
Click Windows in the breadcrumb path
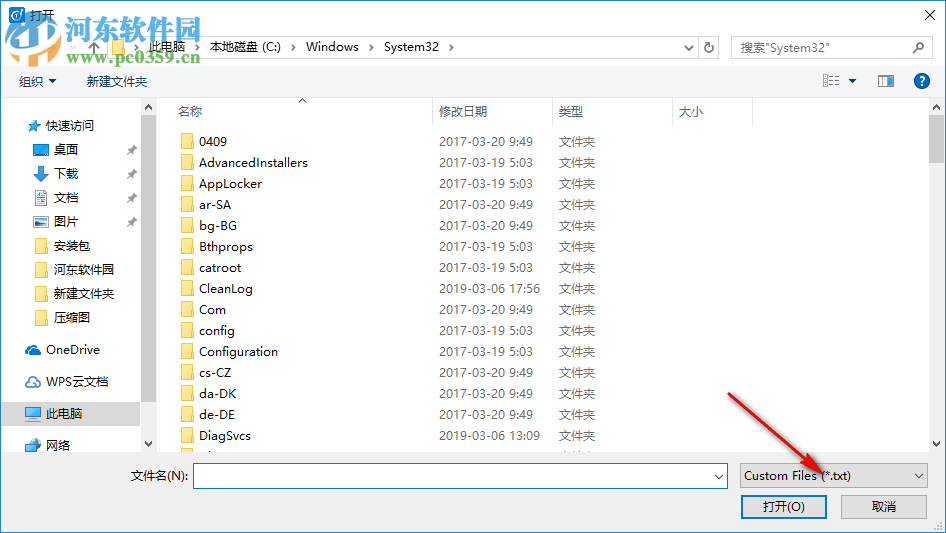point(332,47)
